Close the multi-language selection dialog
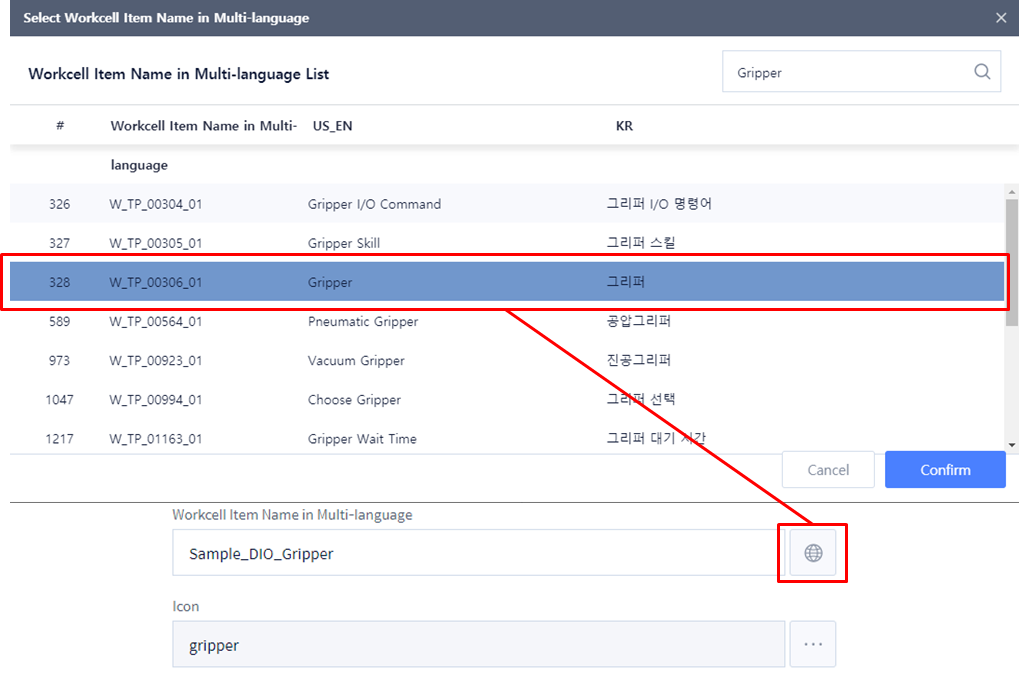The width and height of the screenshot is (1019, 682). coord(1001,18)
